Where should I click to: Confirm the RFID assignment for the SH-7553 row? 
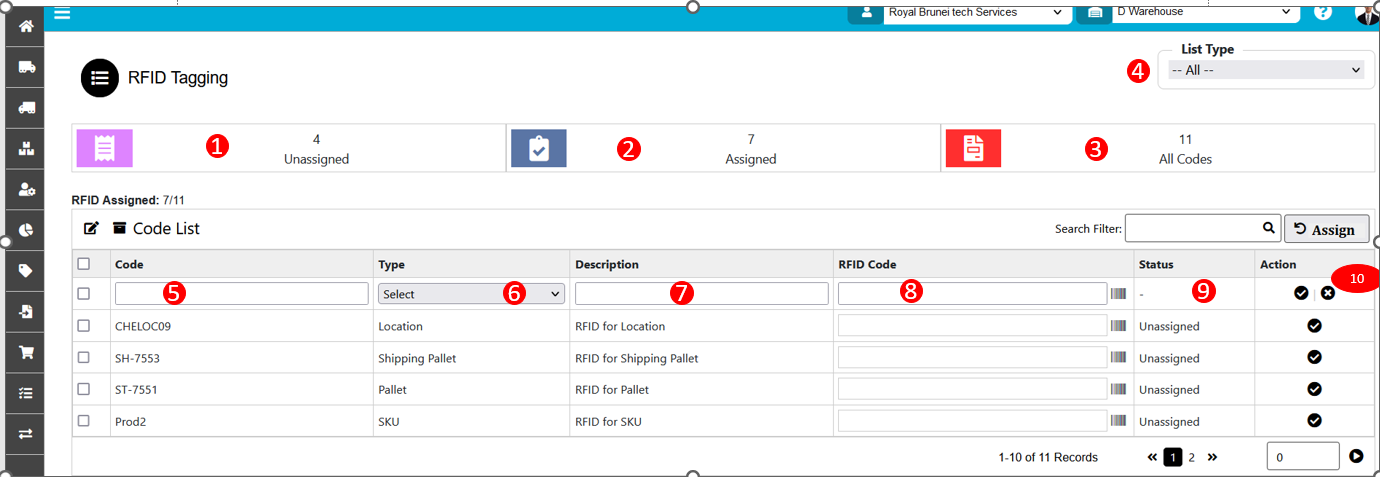coord(1314,358)
